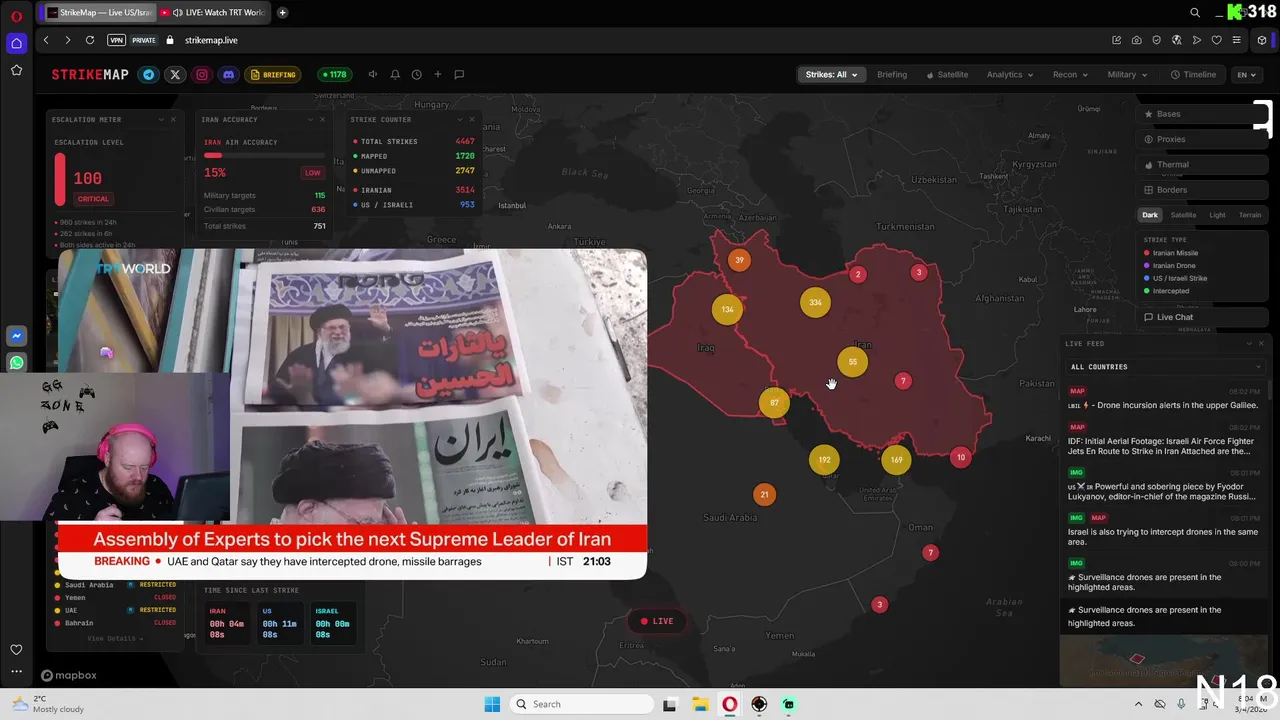Expand the Recon dropdown

click(1070, 74)
